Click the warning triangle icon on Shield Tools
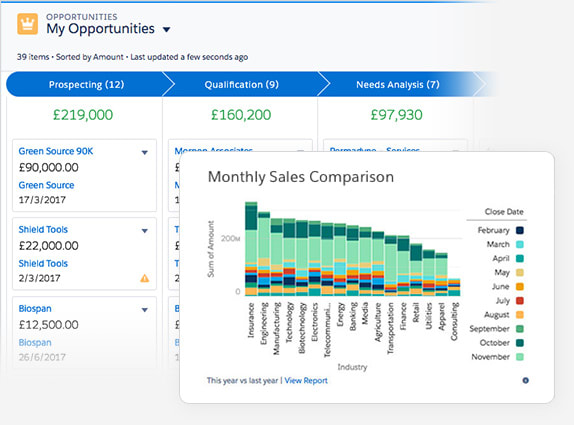The width and height of the screenshot is (574, 425). (145, 278)
